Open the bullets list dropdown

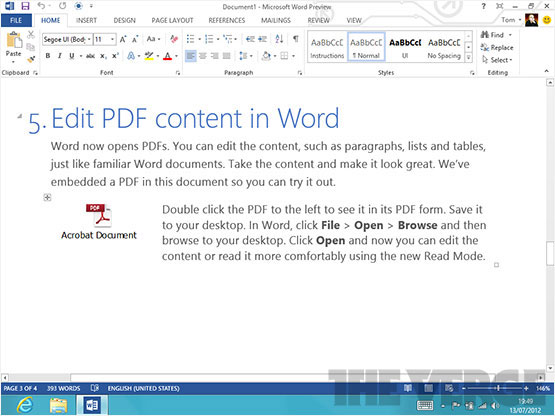(x=199, y=39)
